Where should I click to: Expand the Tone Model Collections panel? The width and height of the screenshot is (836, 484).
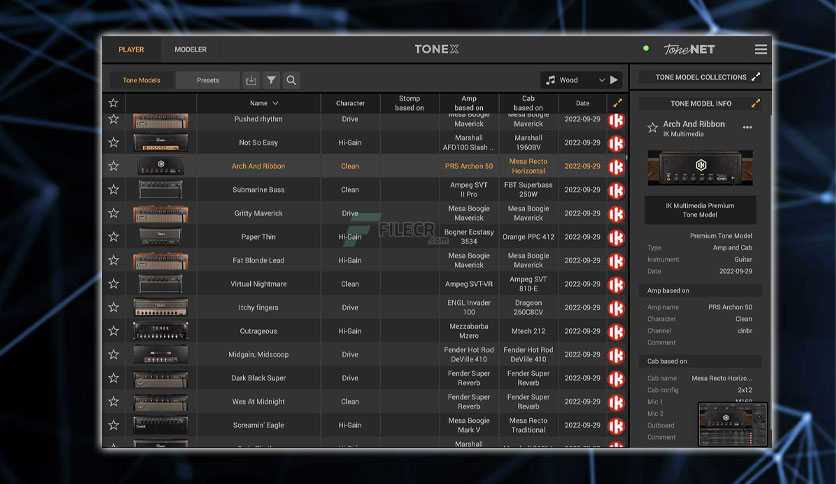(755, 77)
